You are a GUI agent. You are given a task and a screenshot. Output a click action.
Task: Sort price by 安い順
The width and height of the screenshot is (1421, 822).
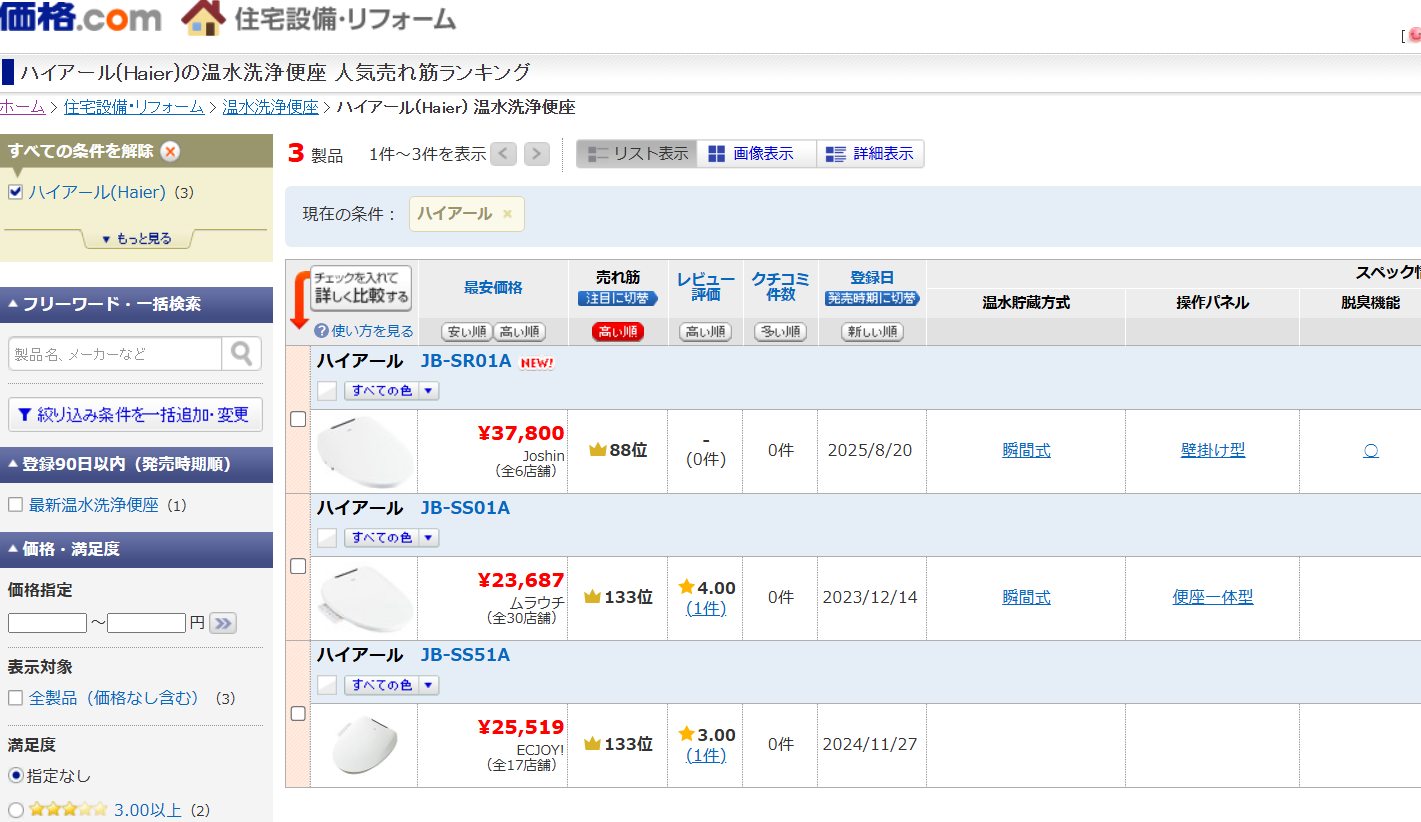(x=467, y=332)
